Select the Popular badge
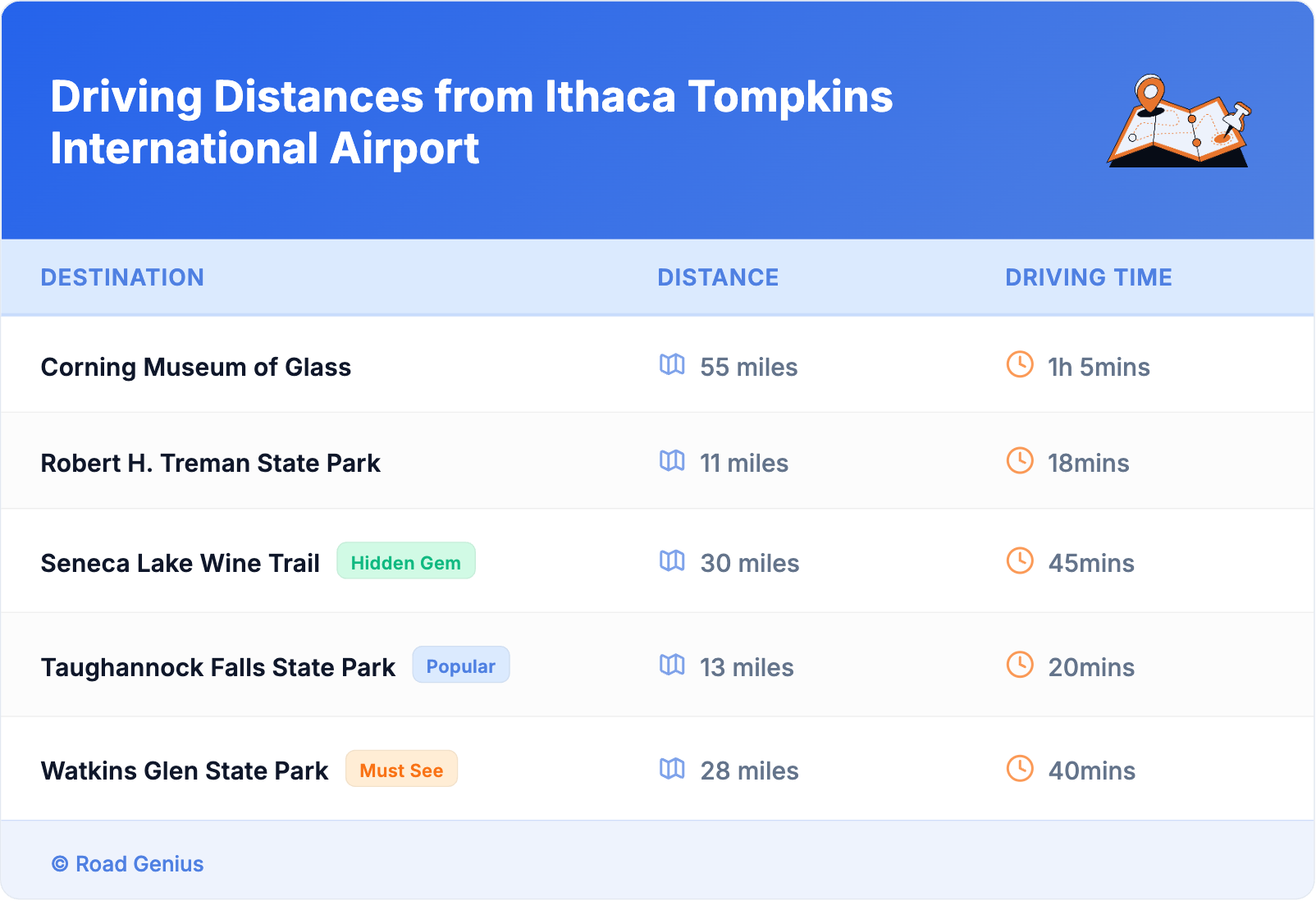The height and width of the screenshot is (901, 1316). (x=460, y=665)
